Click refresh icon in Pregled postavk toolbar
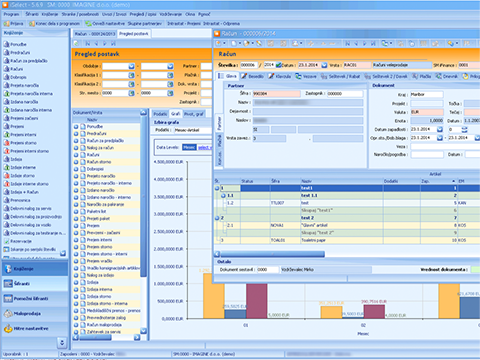Screen dimensions: 480x360 [76, 43]
